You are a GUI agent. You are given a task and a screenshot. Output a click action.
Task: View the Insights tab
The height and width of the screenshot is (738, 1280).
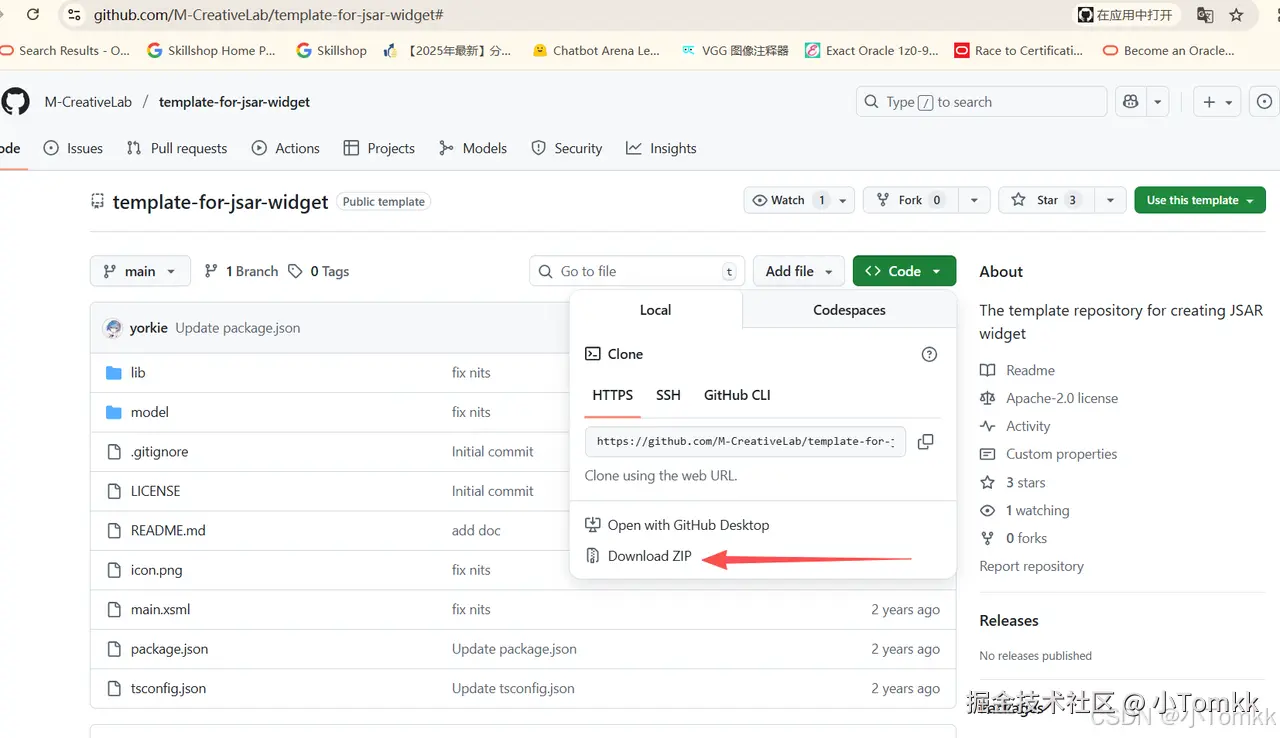coord(661,148)
